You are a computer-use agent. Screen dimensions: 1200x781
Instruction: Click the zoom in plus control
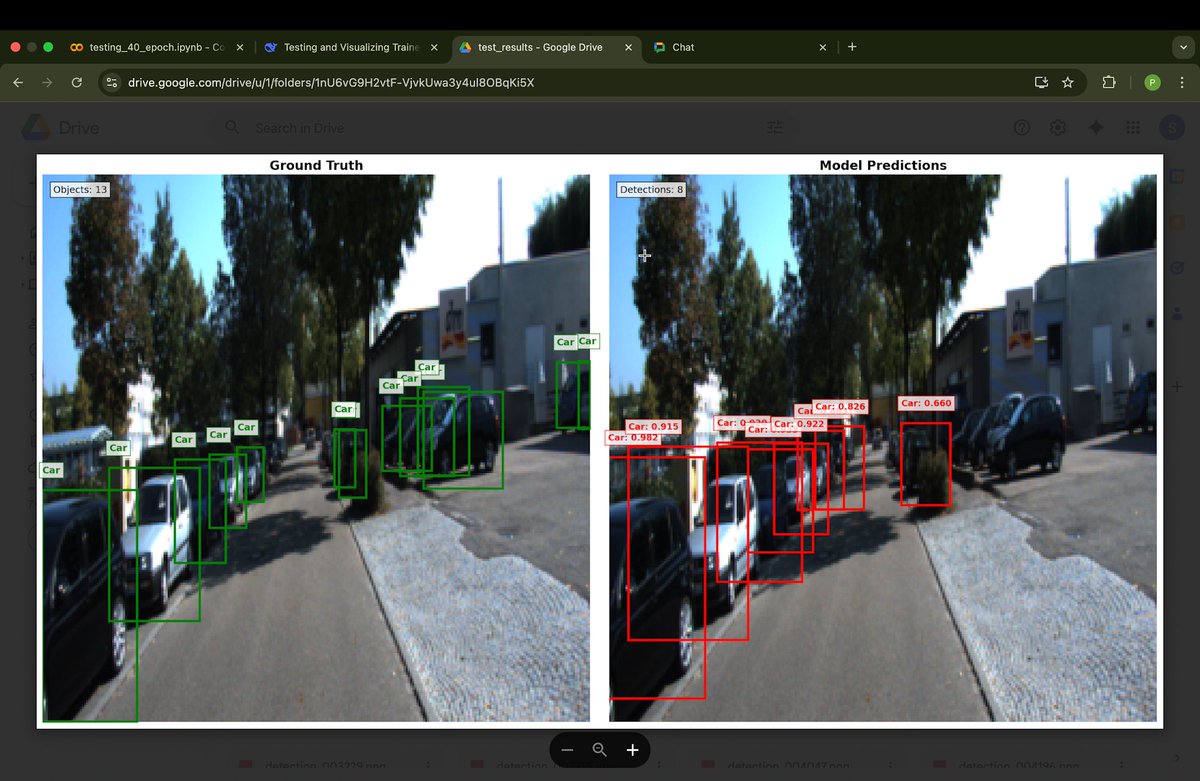point(631,750)
